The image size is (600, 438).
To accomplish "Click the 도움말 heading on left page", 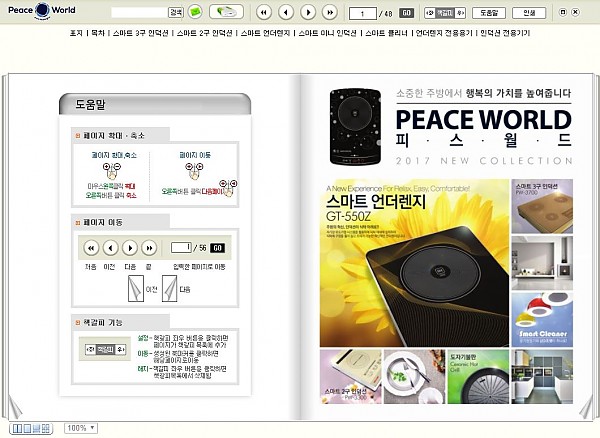I will point(90,104).
